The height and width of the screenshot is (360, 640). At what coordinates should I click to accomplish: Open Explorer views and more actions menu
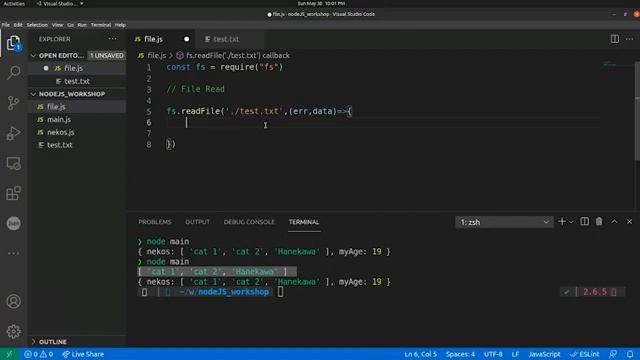point(112,39)
